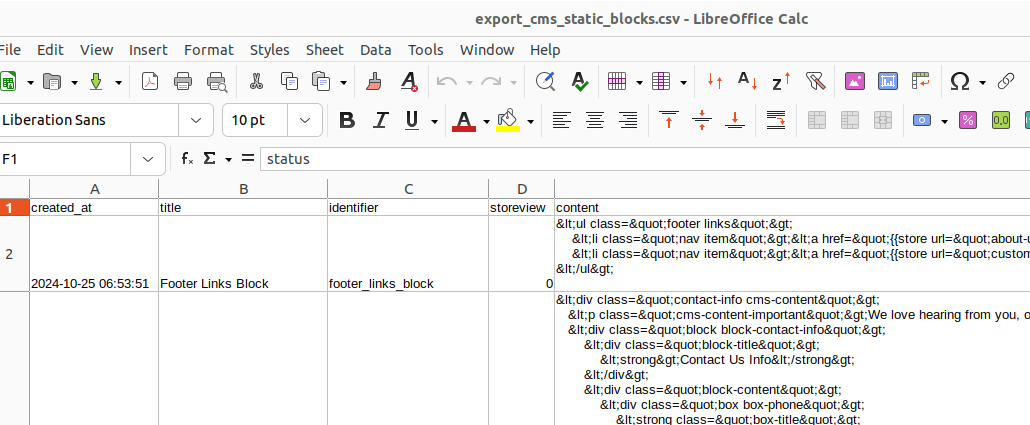Click the Cut scissors icon
1030x425 pixels.
256,82
